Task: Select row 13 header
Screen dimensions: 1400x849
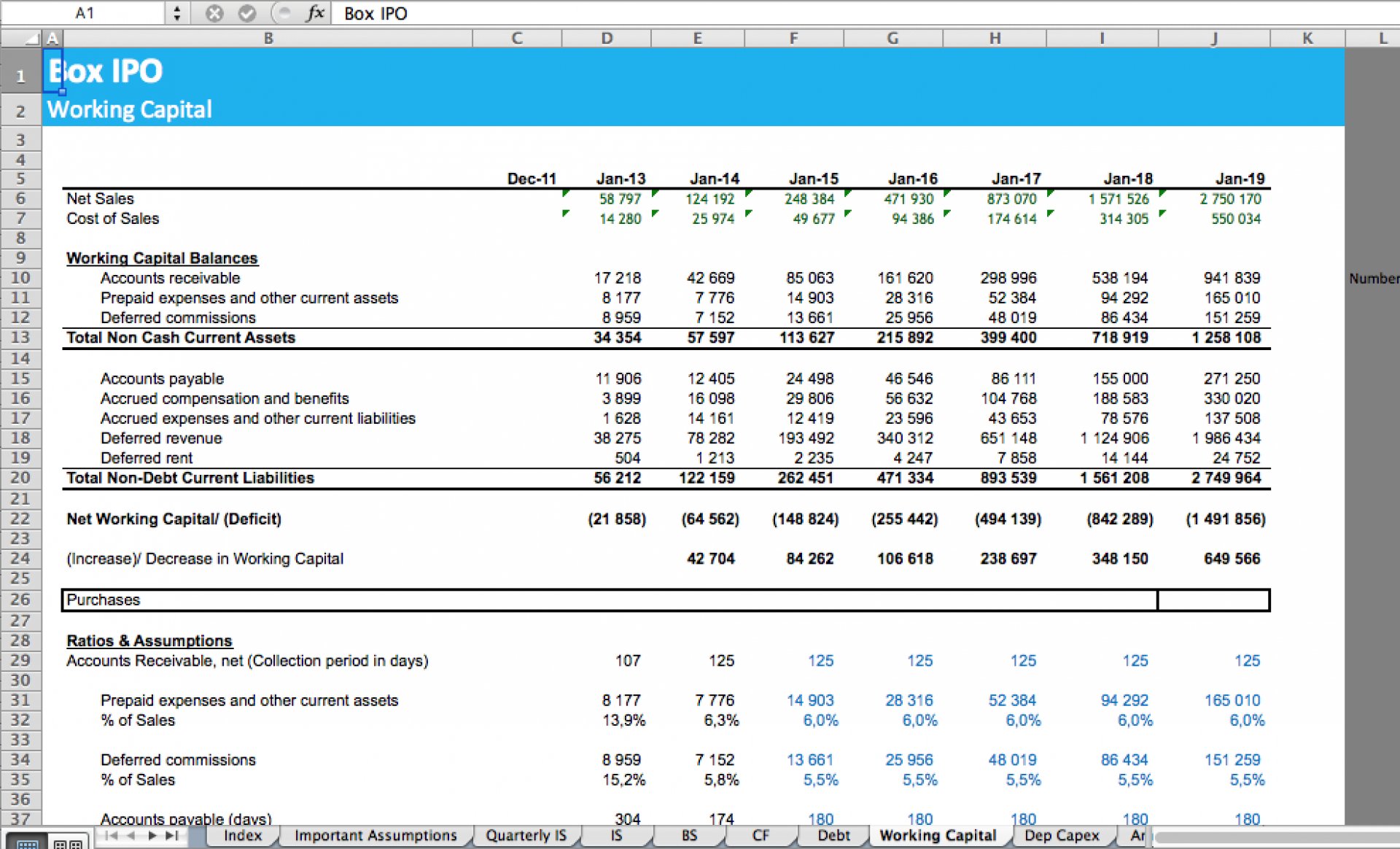Action: pyautogui.click(x=20, y=338)
